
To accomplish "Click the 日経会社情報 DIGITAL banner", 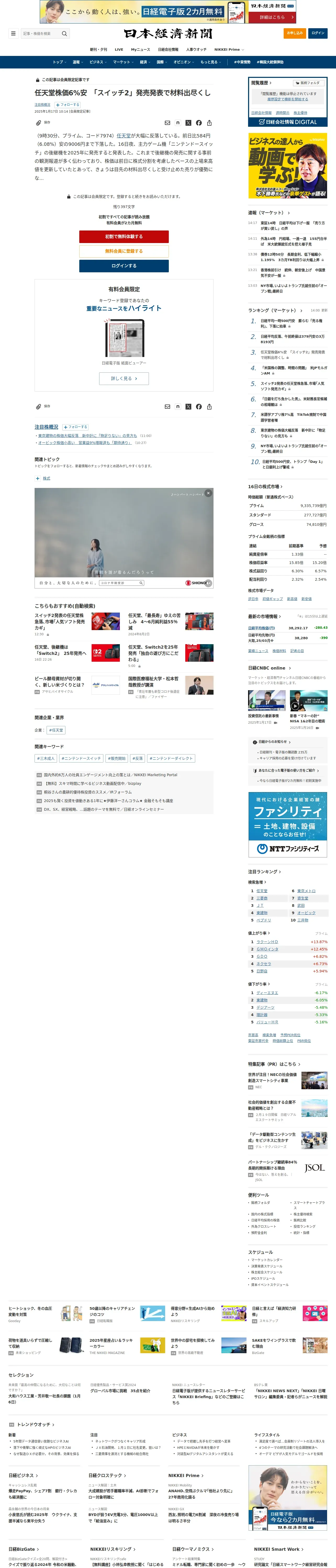I will pyautogui.click(x=288, y=122).
